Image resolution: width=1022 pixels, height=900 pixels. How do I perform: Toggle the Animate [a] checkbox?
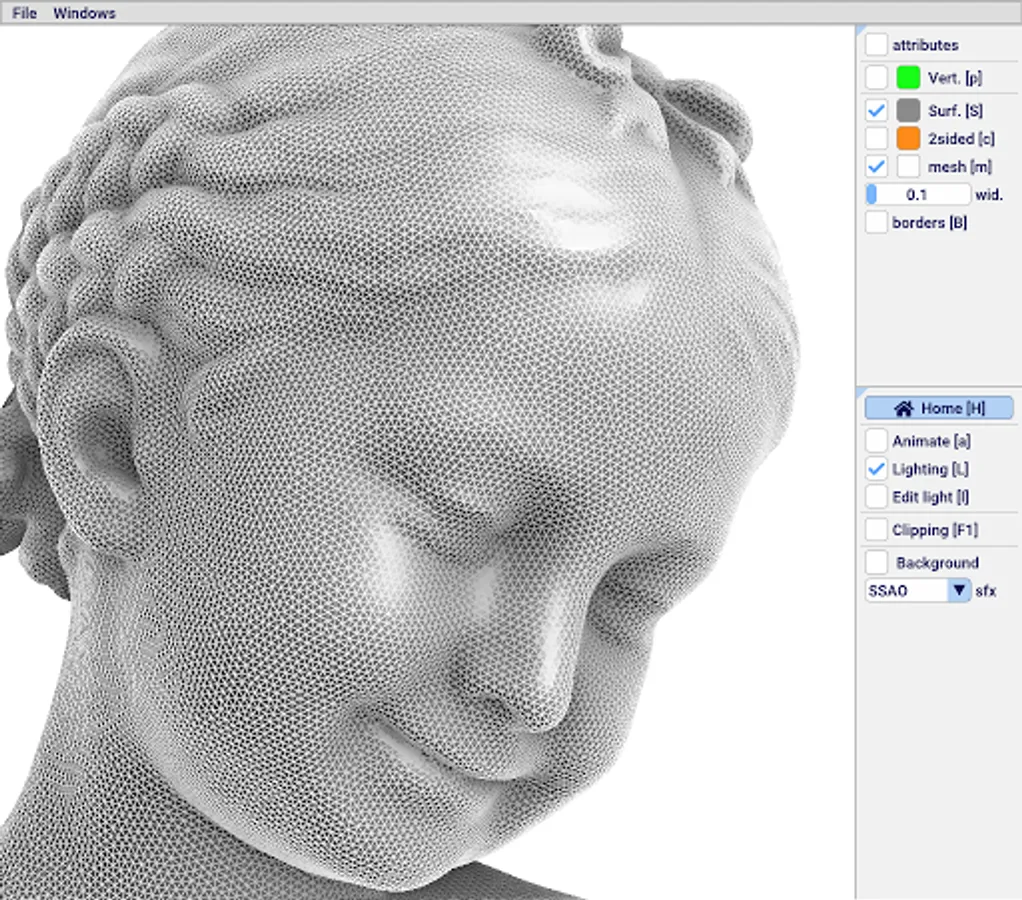click(876, 441)
